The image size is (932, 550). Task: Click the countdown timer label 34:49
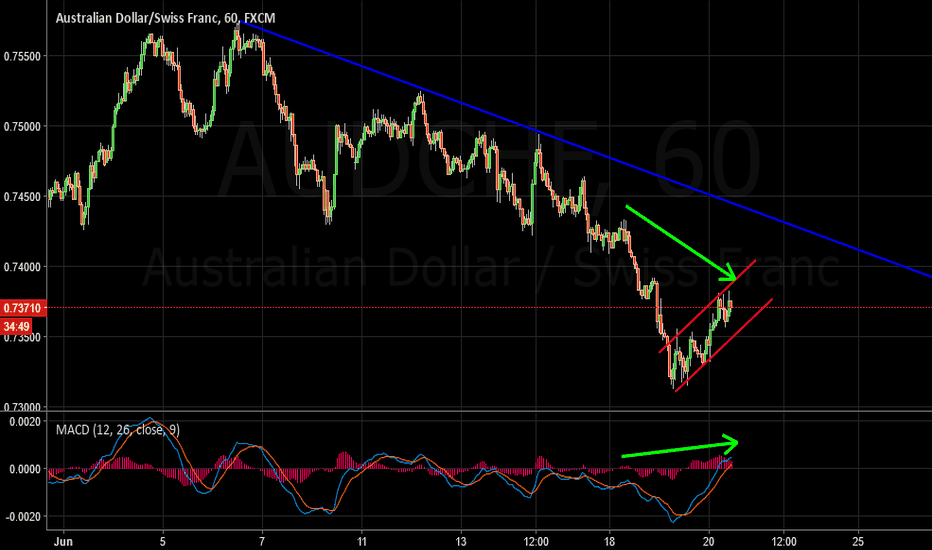16,326
